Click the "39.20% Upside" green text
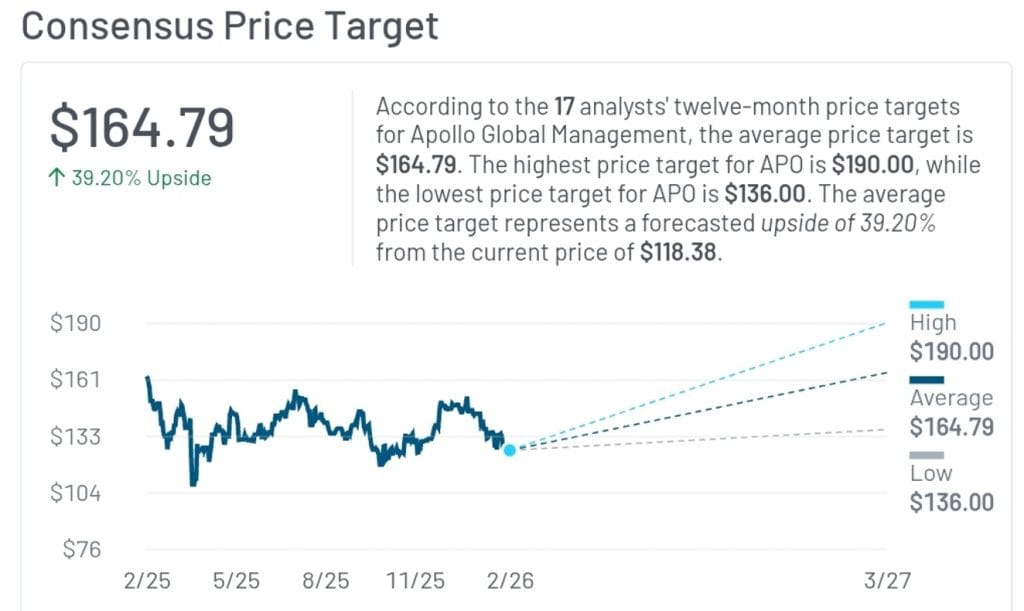This screenshot has height=611, width=1024. [x=141, y=179]
